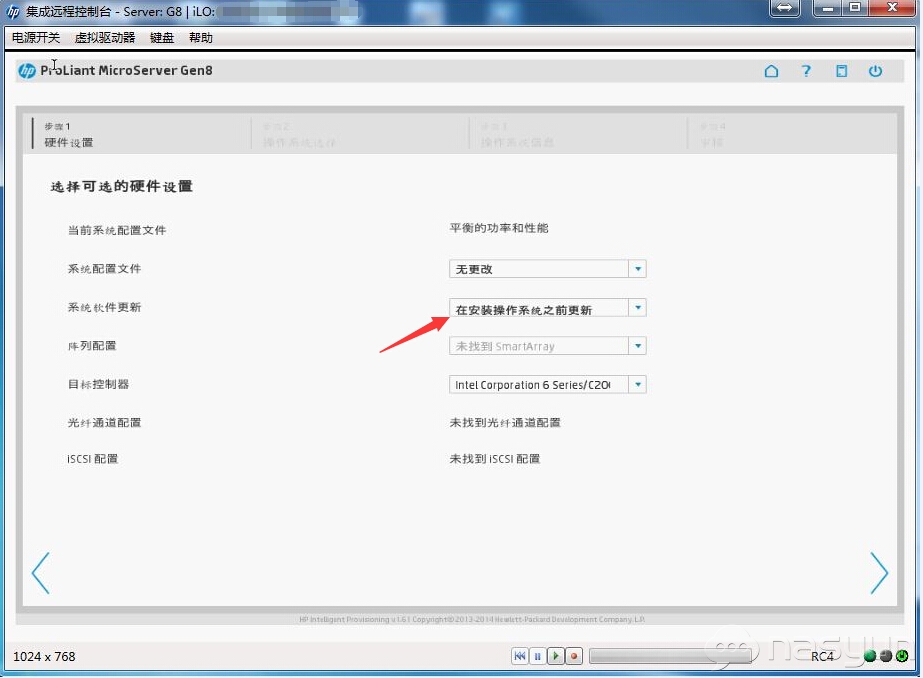Click the arrow button of 在安装操作系统之前更新 combo
This screenshot has width=923, height=678.
[x=638, y=308]
